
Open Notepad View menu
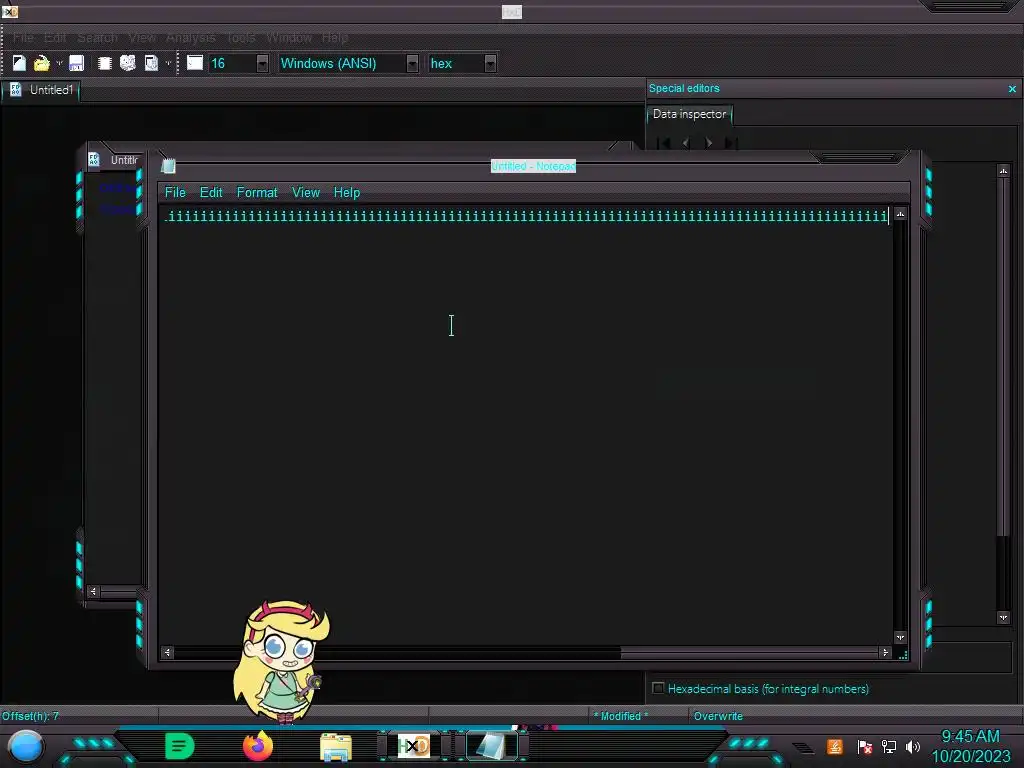pyautogui.click(x=306, y=193)
